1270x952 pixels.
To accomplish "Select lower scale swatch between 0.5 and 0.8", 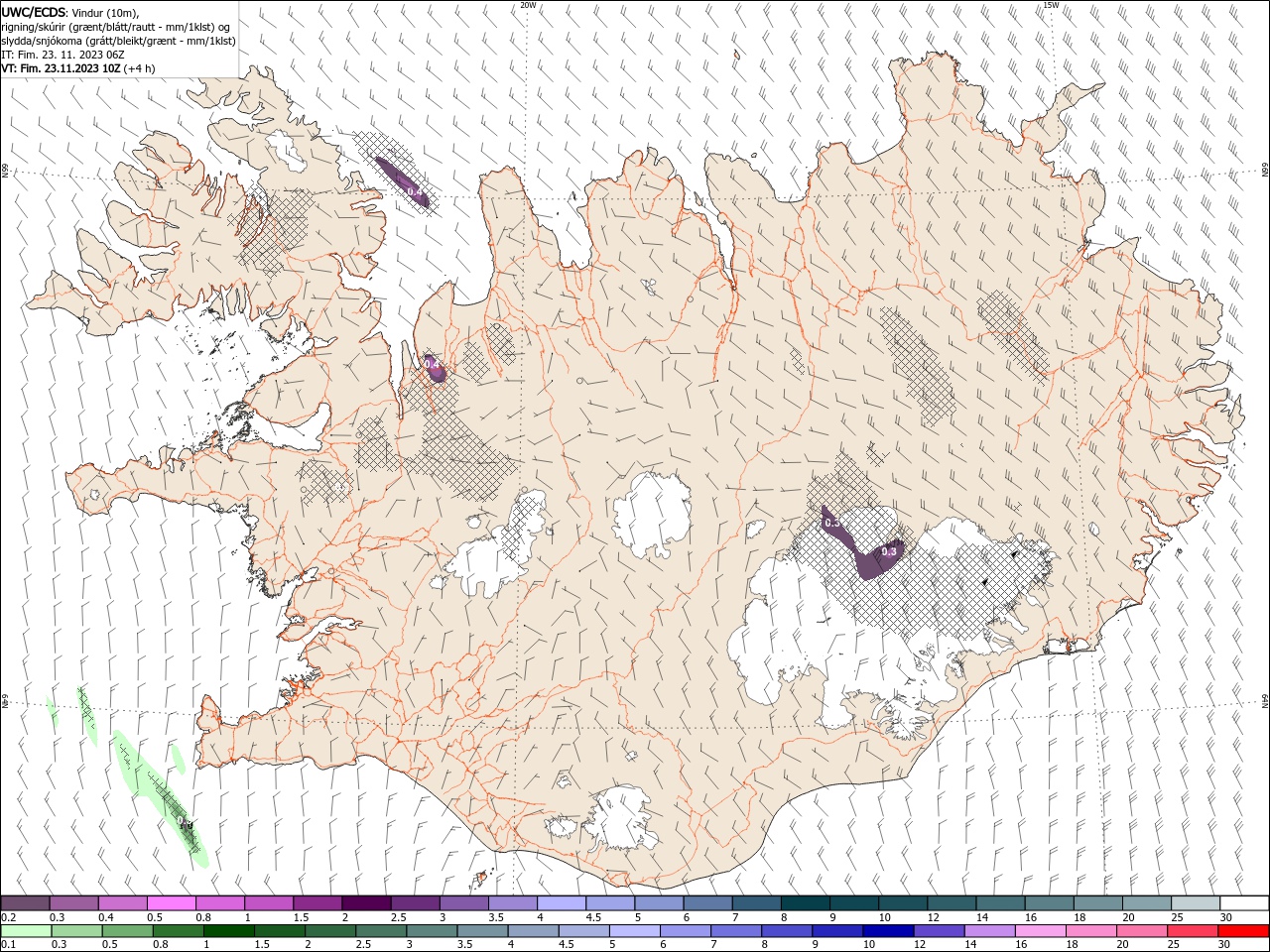I will 127,931.
